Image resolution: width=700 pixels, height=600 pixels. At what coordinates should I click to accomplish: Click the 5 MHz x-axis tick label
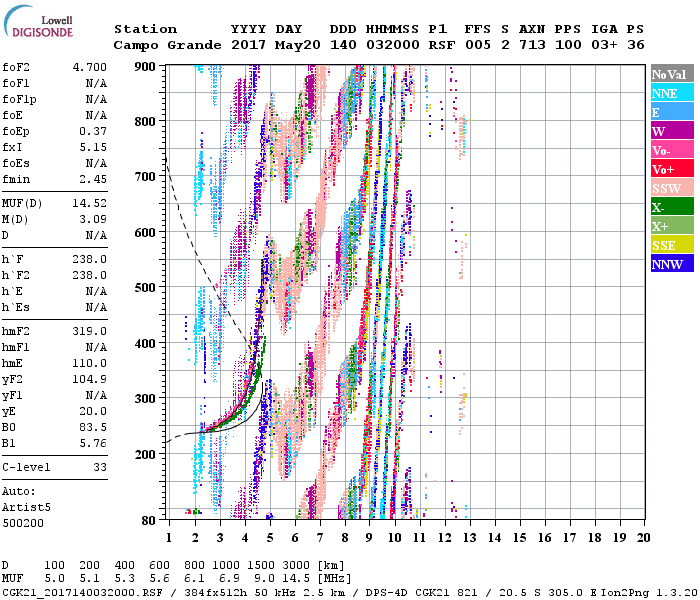coord(270,538)
